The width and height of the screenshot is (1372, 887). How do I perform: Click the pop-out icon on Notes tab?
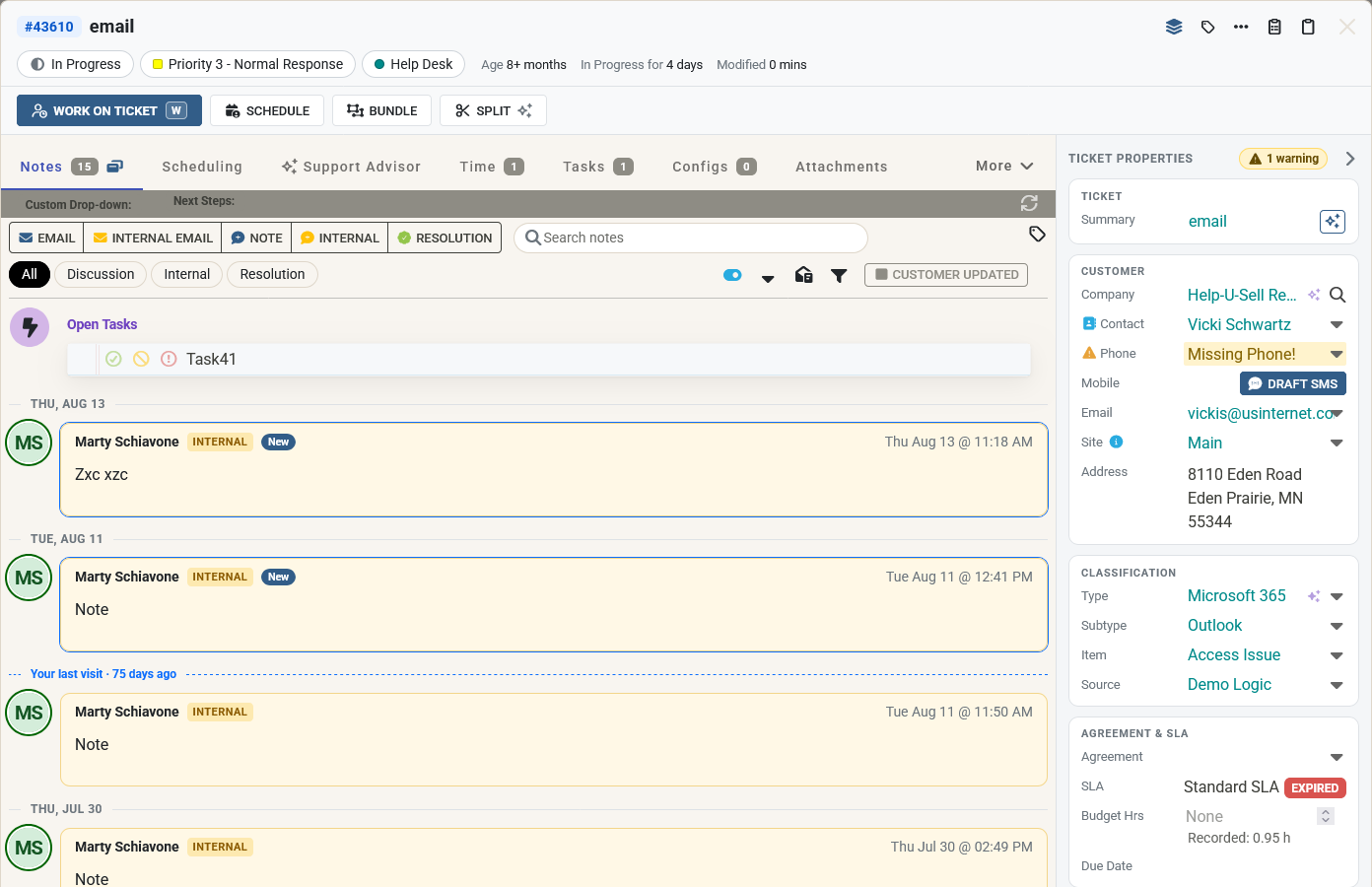click(x=115, y=167)
